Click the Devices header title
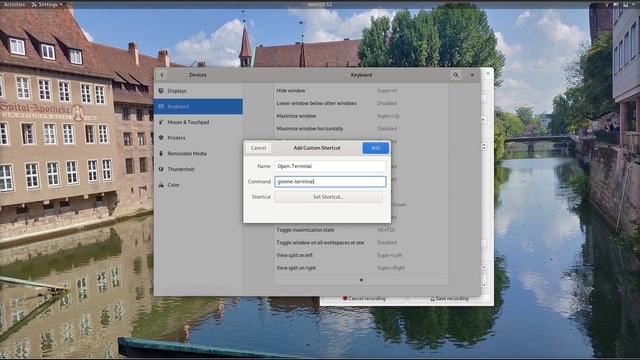Image resolution: width=640 pixels, height=360 pixels. pos(198,75)
